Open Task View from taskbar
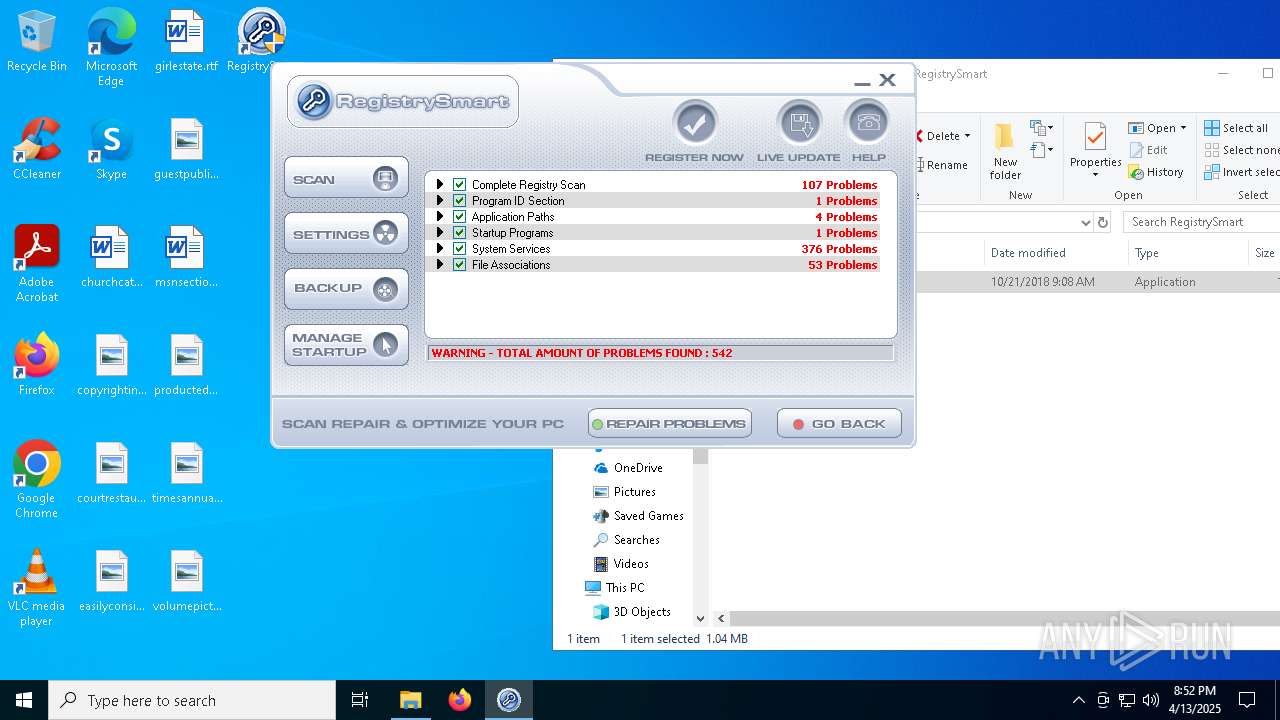1280x720 pixels. (360, 700)
